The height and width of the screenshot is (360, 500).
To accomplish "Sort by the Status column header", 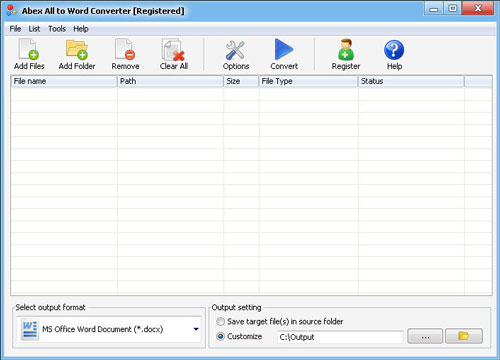I will pyautogui.click(x=411, y=81).
